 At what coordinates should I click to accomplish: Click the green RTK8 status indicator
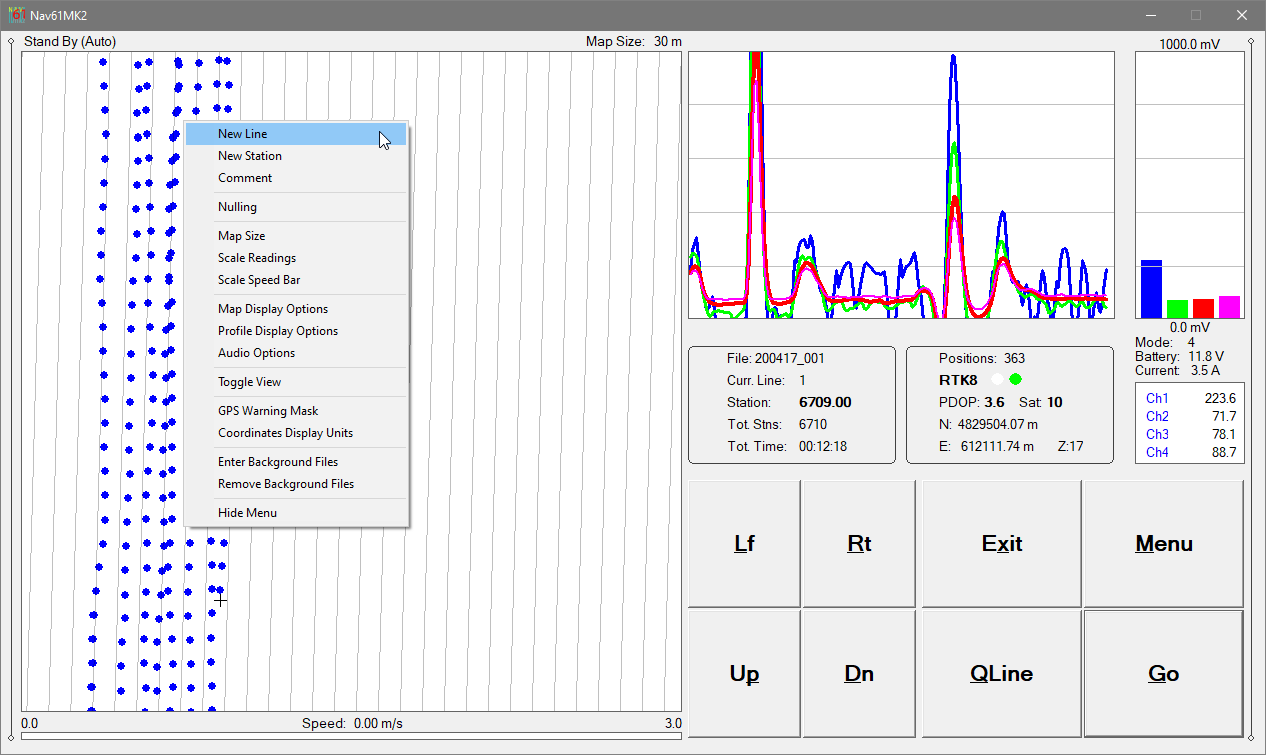(1016, 380)
